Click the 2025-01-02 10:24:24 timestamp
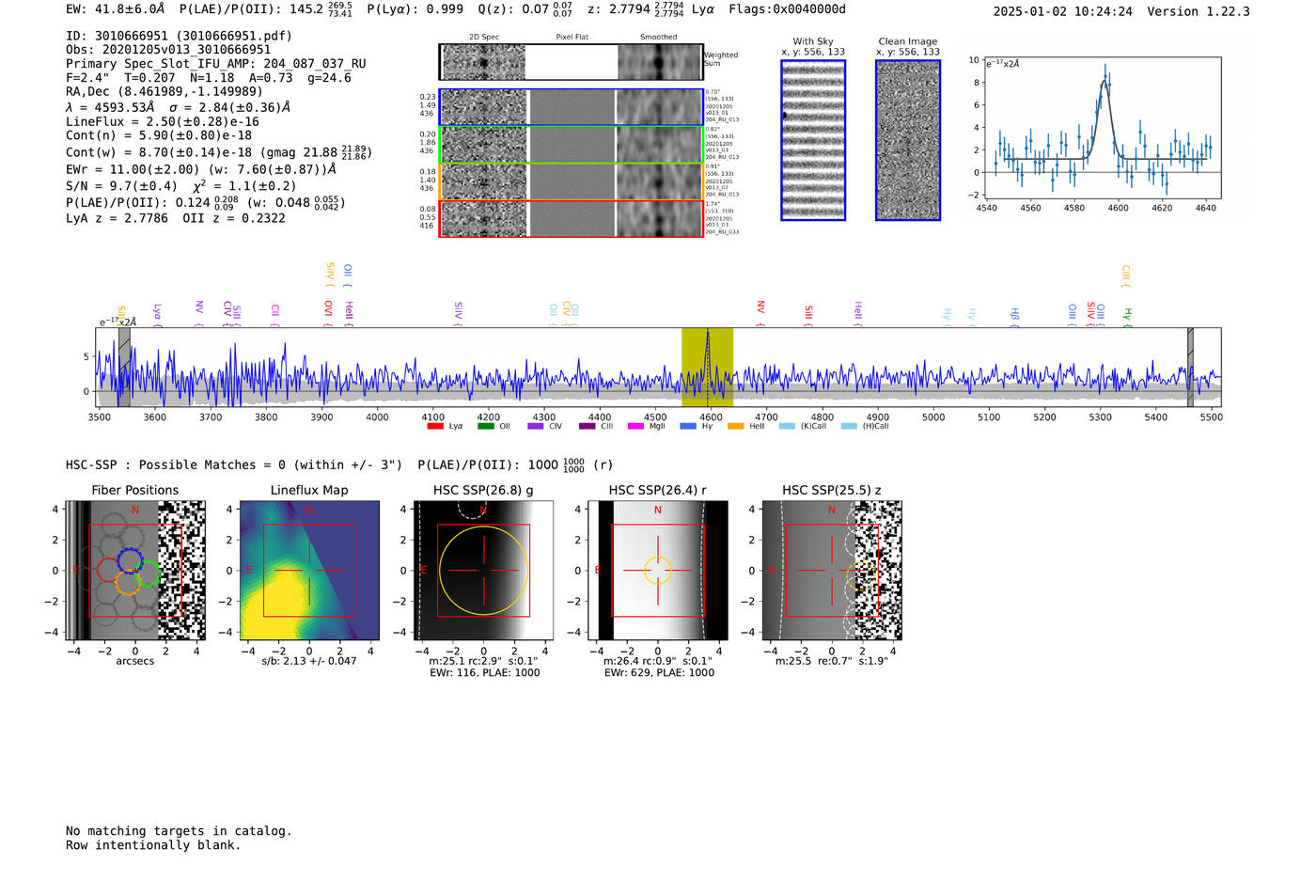Viewport: 1316px width, 896px height. pyautogui.click(x=1063, y=12)
